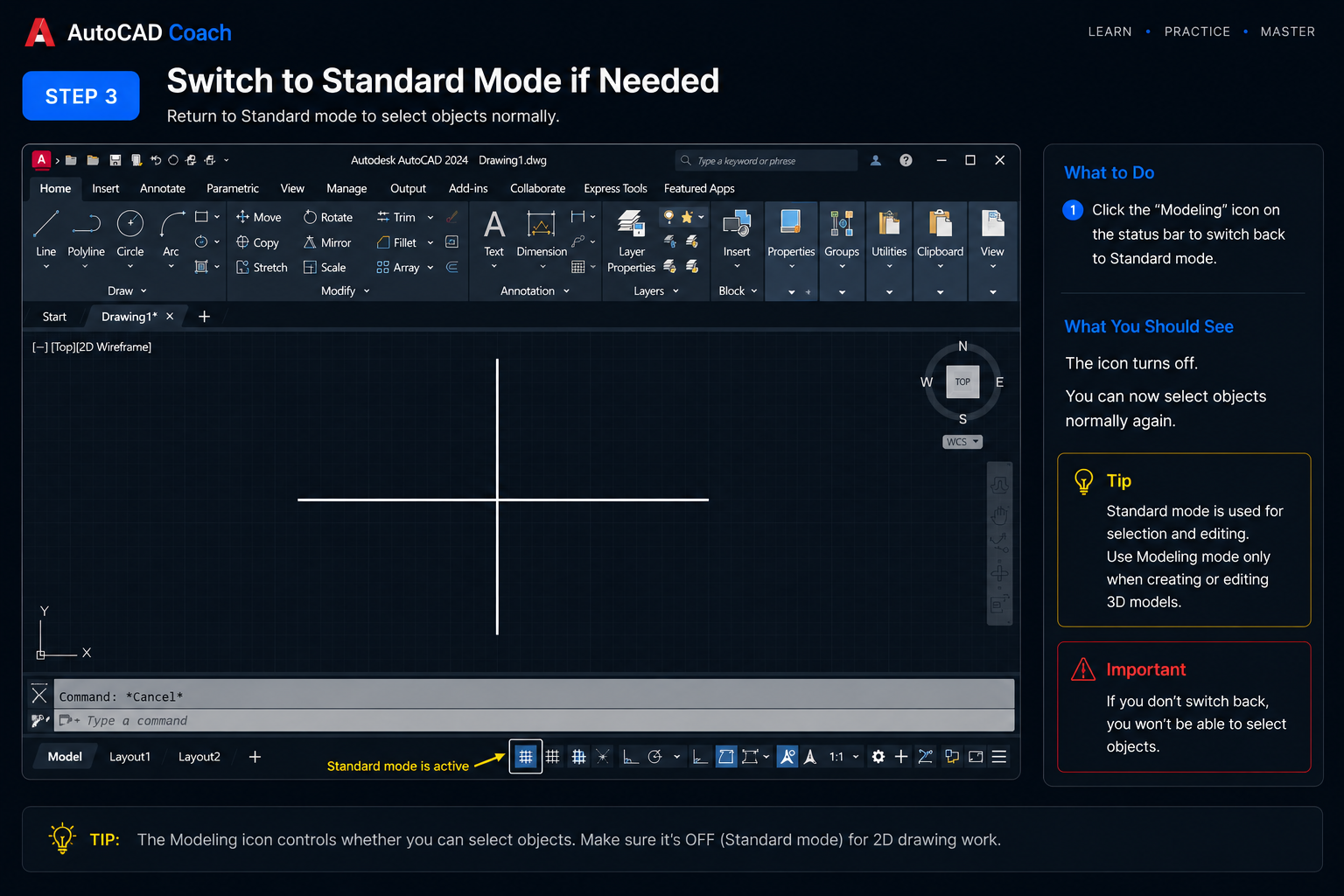Select the Dimension tool

[x=542, y=234]
